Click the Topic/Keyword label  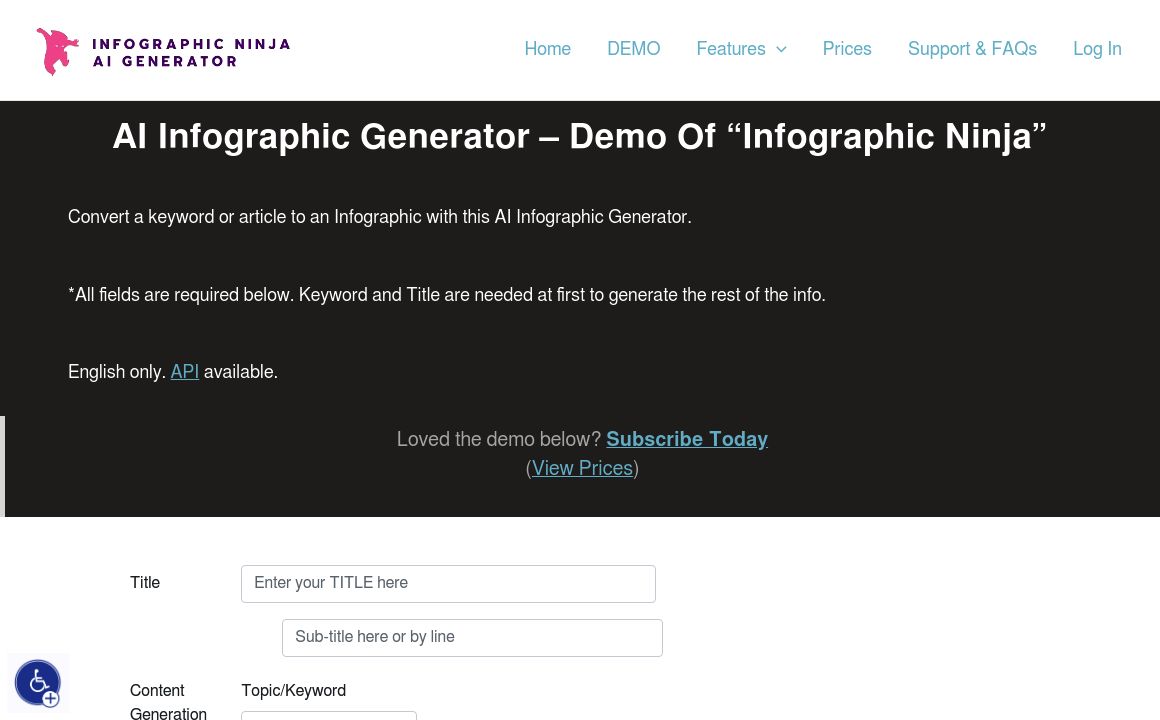(293, 691)
